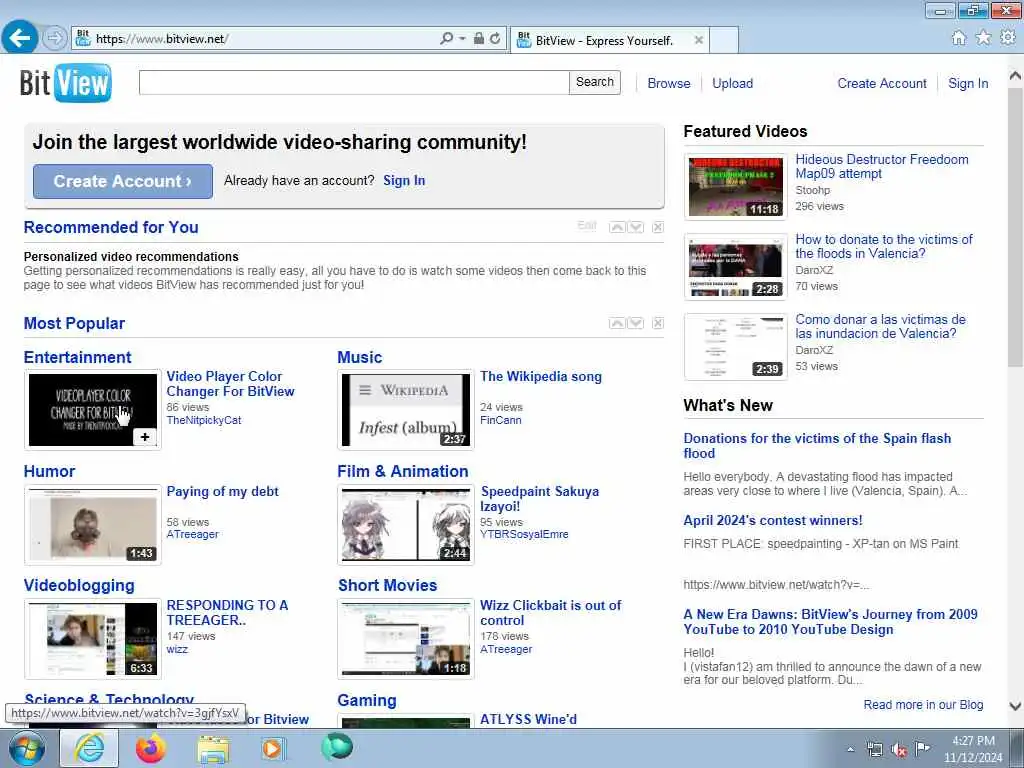Open Internet Explorer from the taskbar

[x=89, y=748]
